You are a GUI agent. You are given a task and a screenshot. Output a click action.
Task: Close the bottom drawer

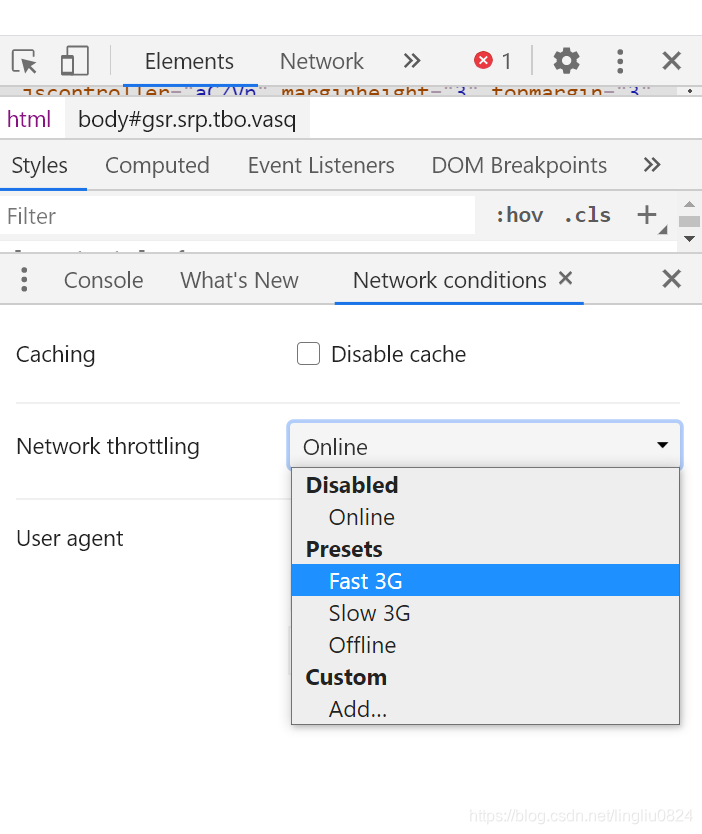(x=672, y=279)
